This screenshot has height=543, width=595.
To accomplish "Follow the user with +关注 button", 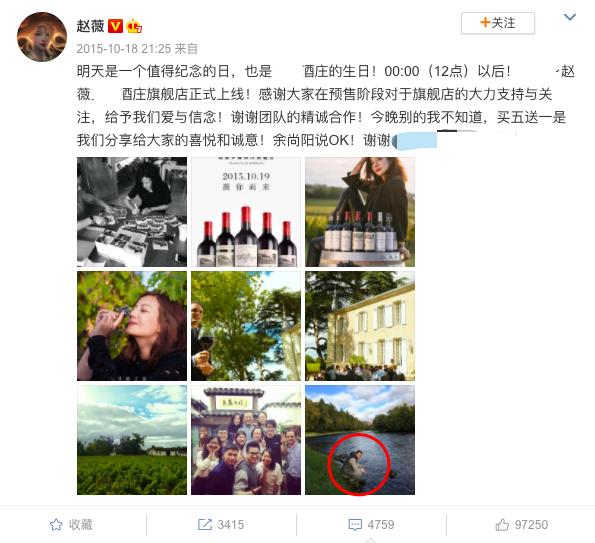I will [x=498, y=23].
